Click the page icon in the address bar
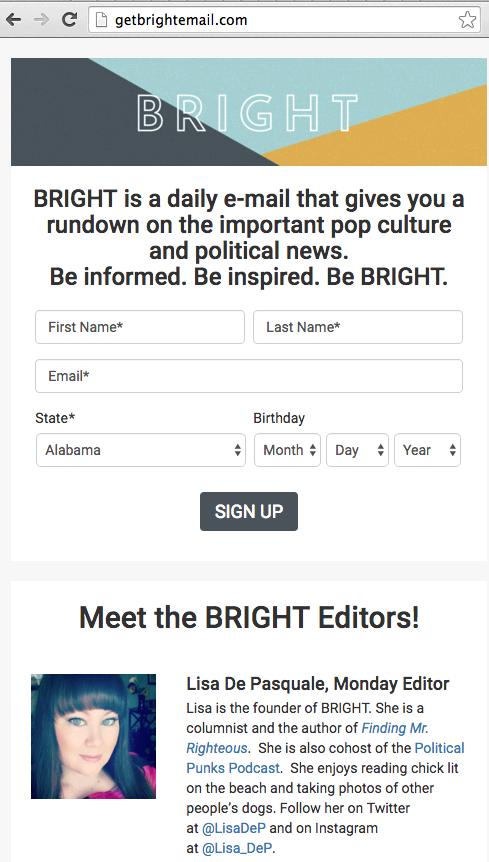 click(101, 20)
